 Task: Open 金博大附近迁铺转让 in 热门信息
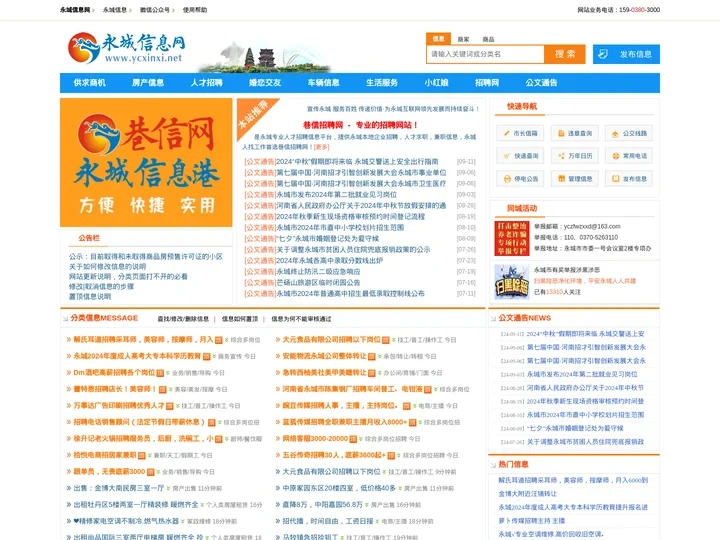(528, 494)
